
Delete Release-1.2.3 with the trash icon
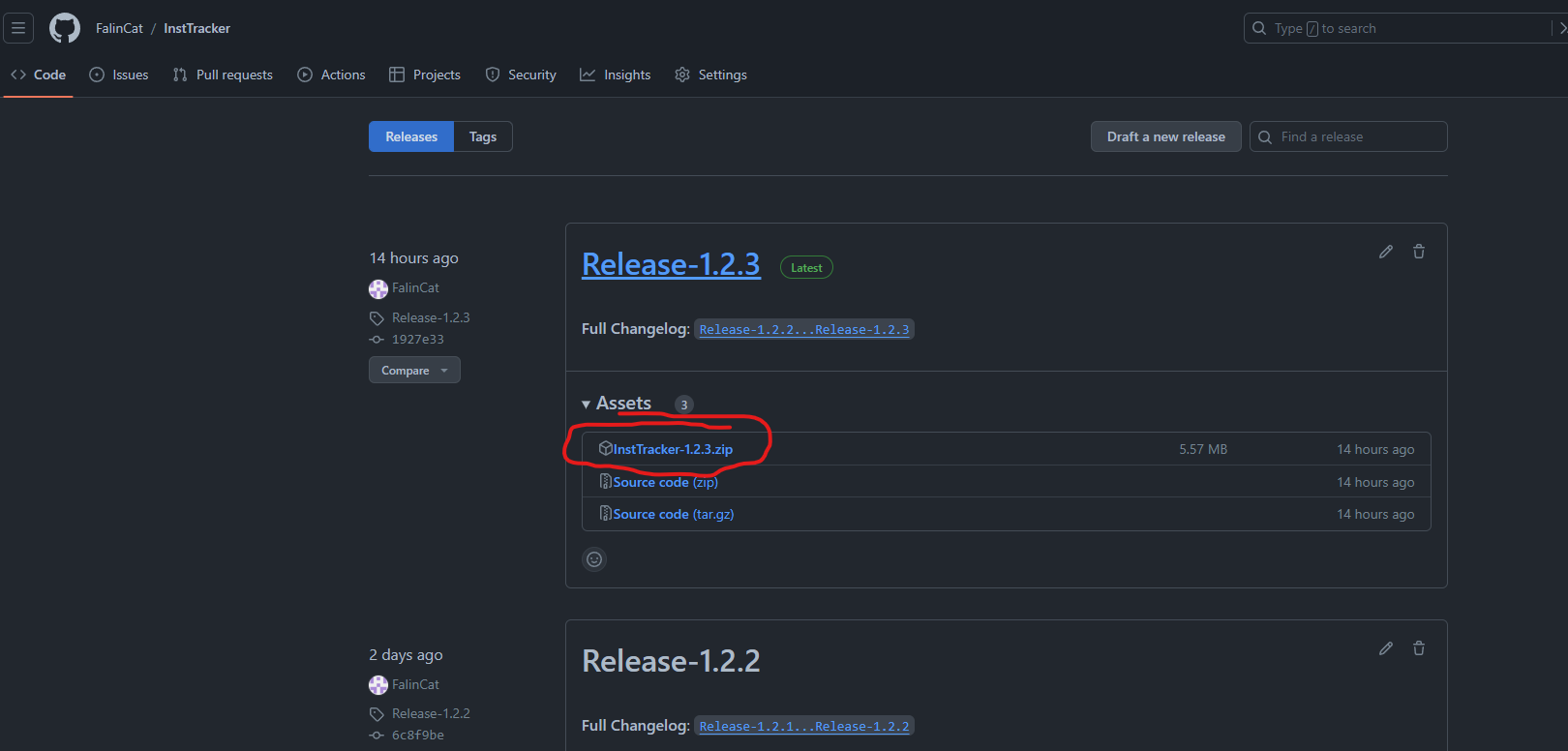click(x=1419, y=252)
